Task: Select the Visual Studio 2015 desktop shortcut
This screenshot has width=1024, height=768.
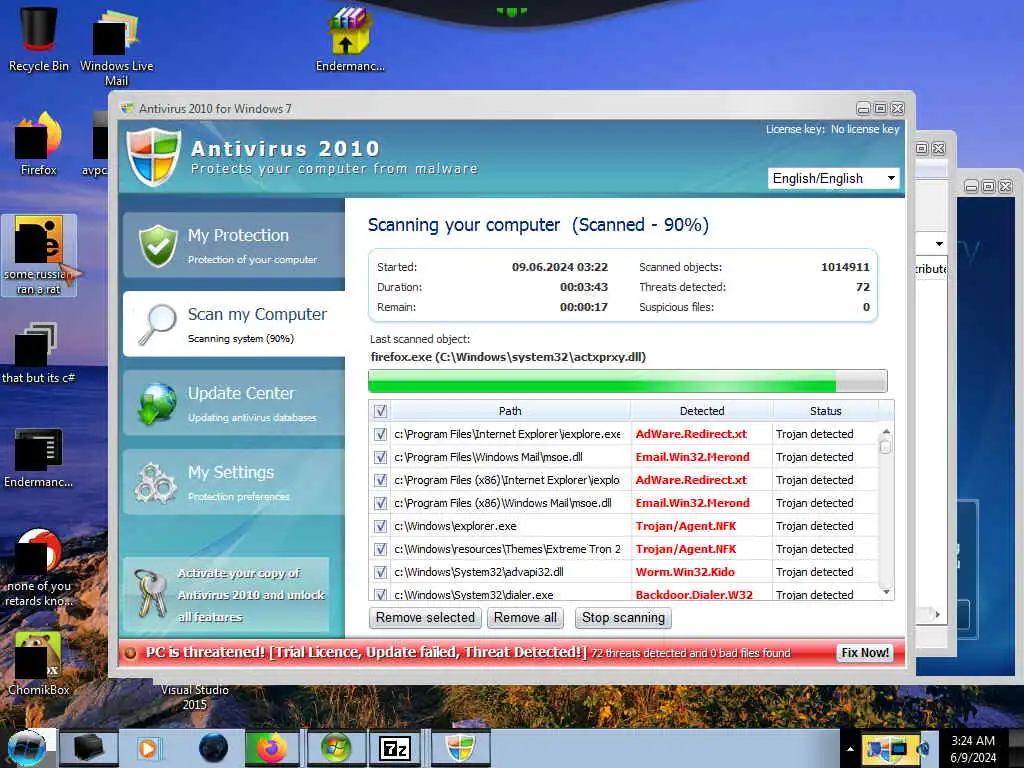Action: pos(195,697)
